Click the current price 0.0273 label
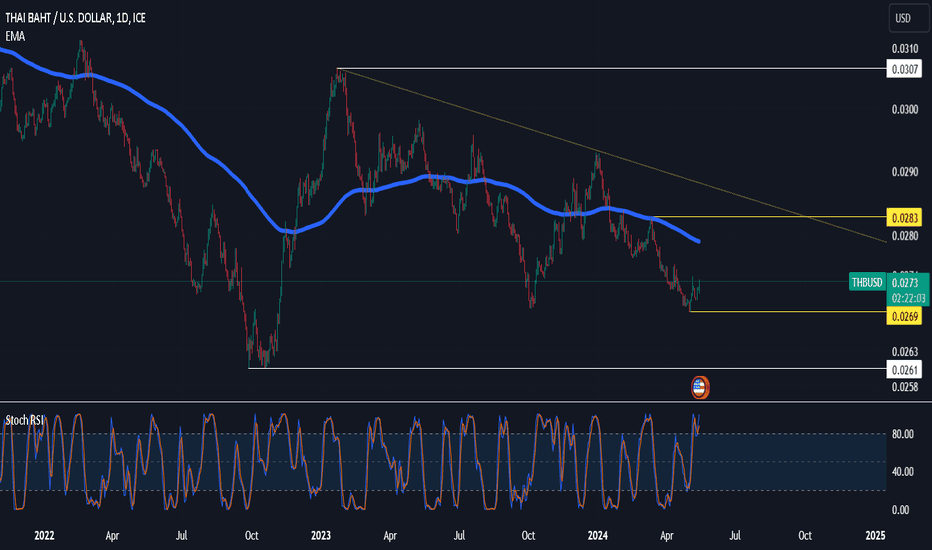 (905, 282)
